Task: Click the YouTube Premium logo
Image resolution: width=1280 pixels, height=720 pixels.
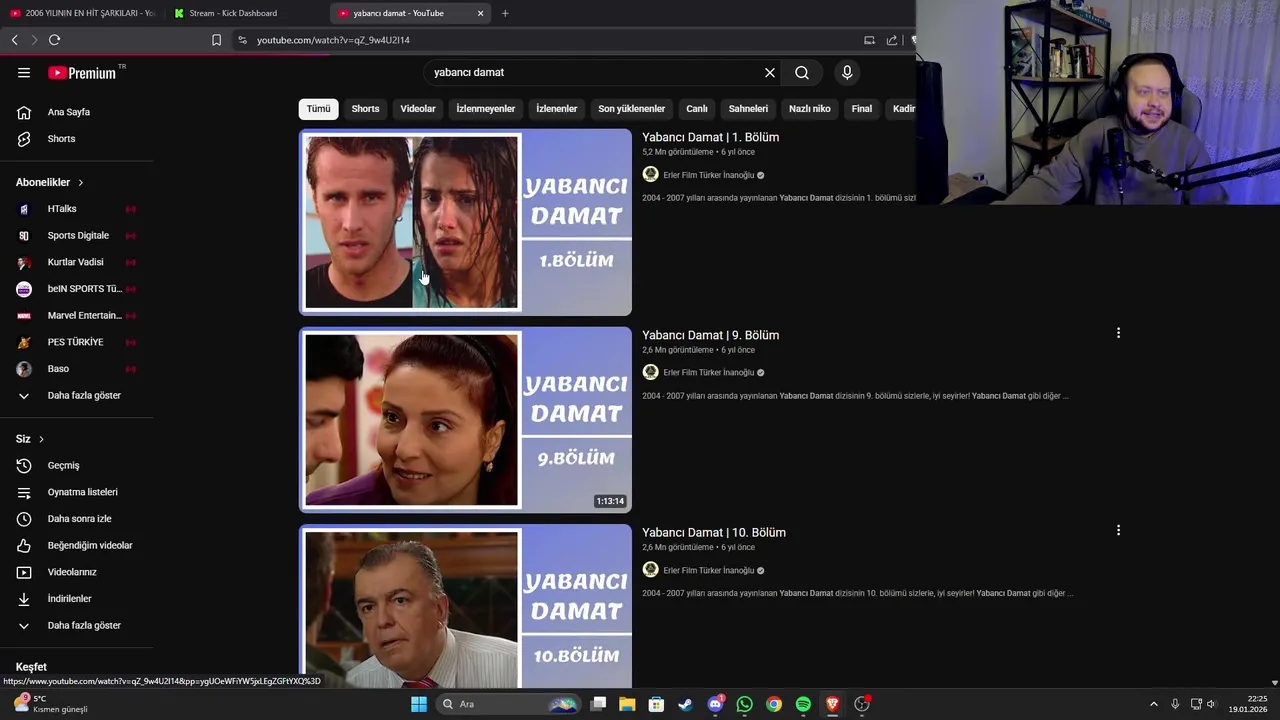Action: point(82,73)
